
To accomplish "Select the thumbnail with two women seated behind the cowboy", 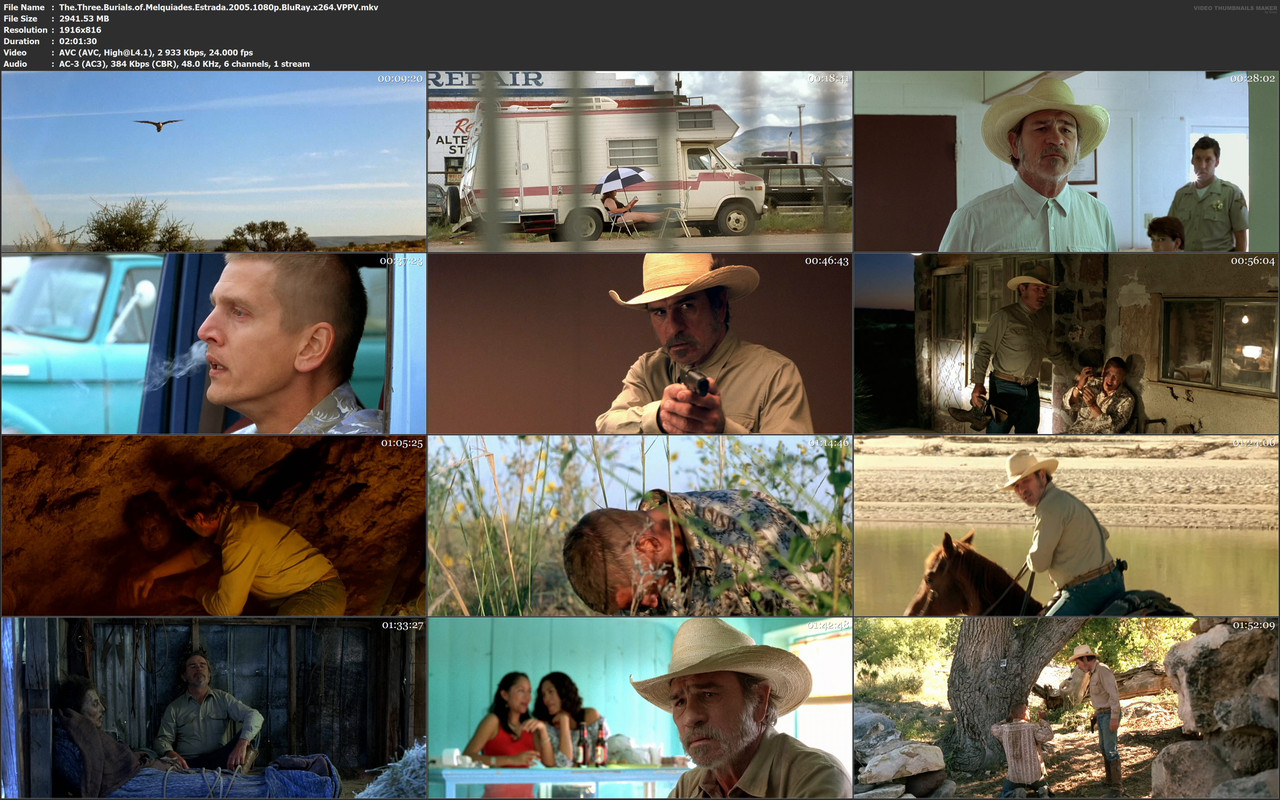I will [x=640, y=707].
